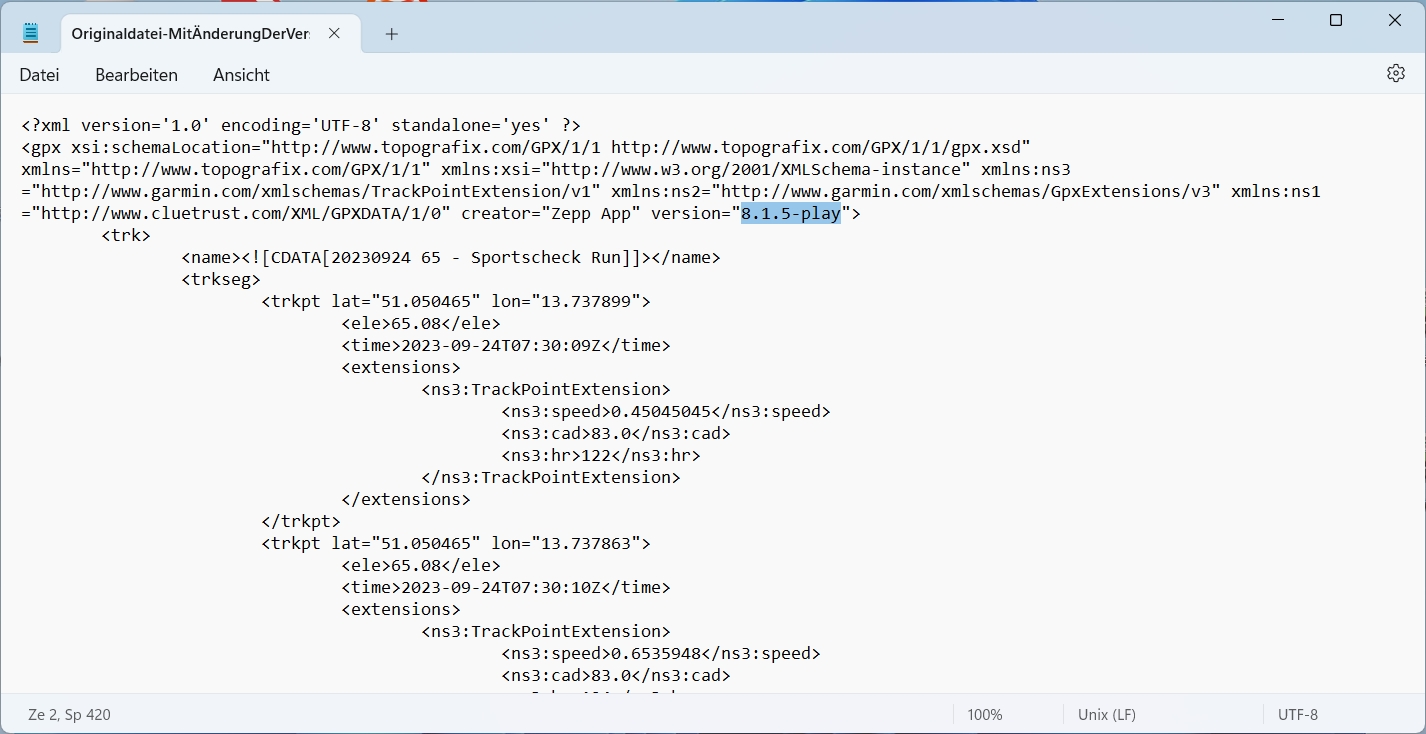This screenshot has height=734, width=1426.
Task: Select the Originaldatei-MitÄnderungDerVer tab
Action: 190,34
